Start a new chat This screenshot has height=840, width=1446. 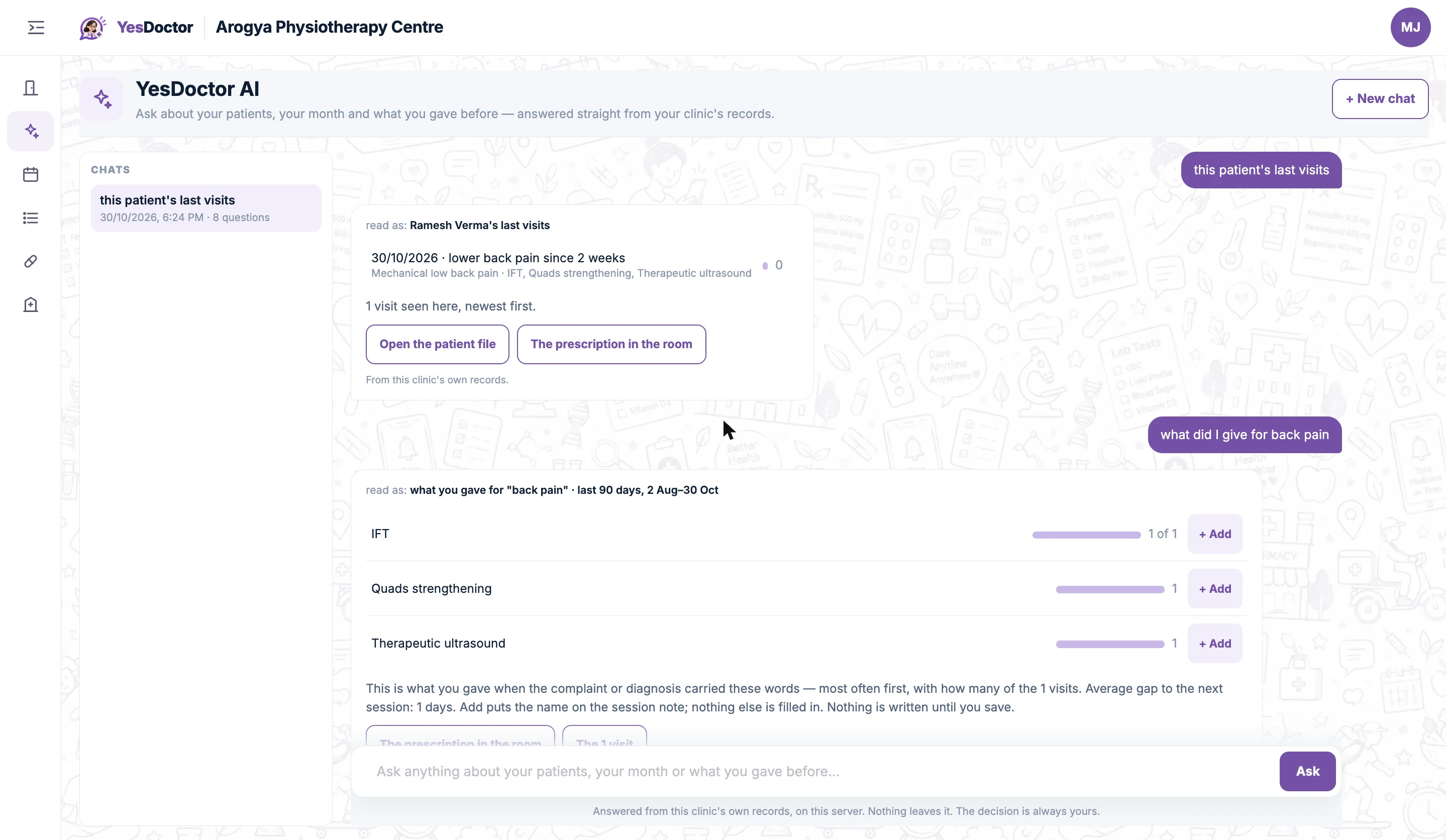click(x=1380, y=98)
